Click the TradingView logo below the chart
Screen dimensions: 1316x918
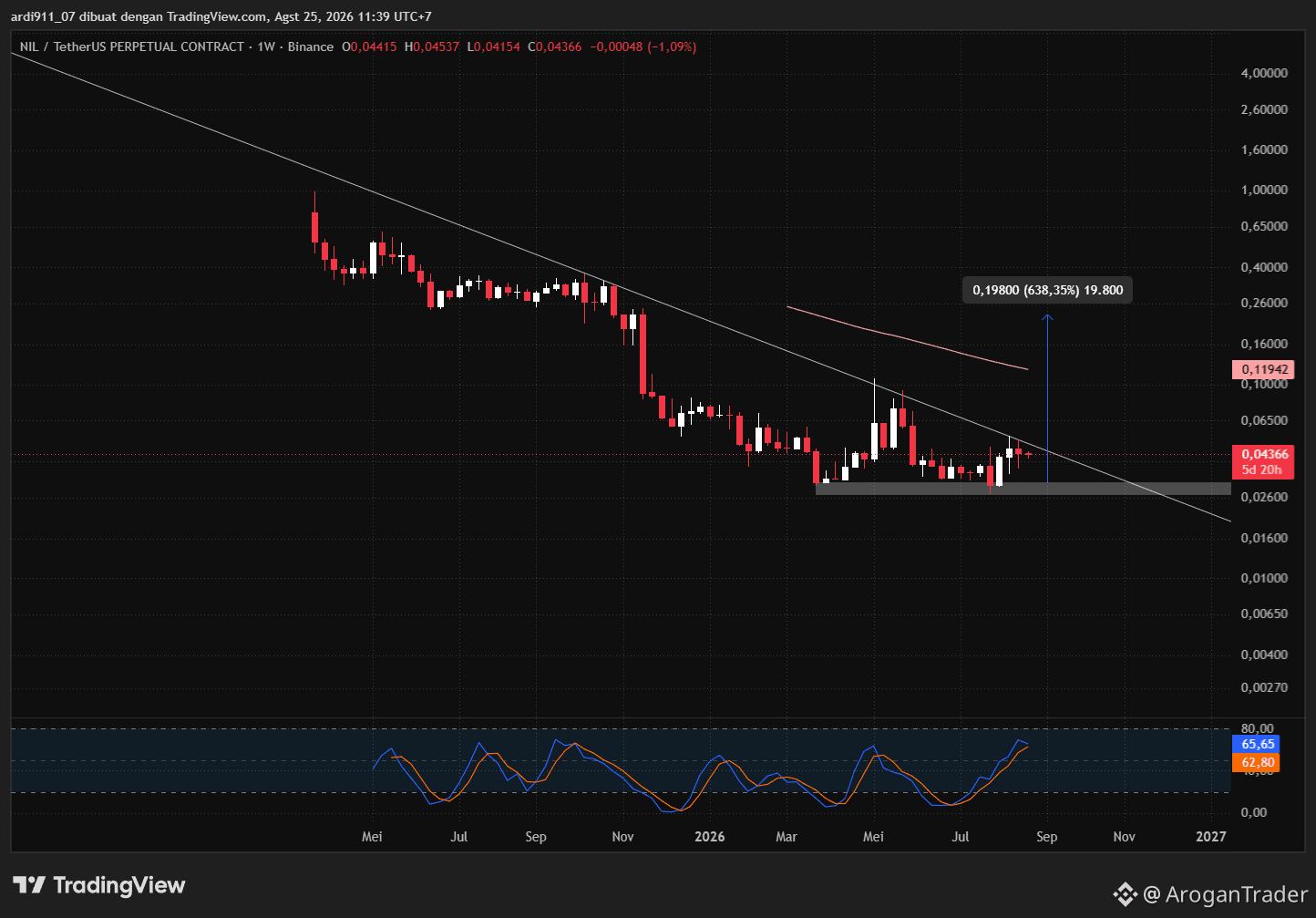pyautogui.click(x=99, y=885)
